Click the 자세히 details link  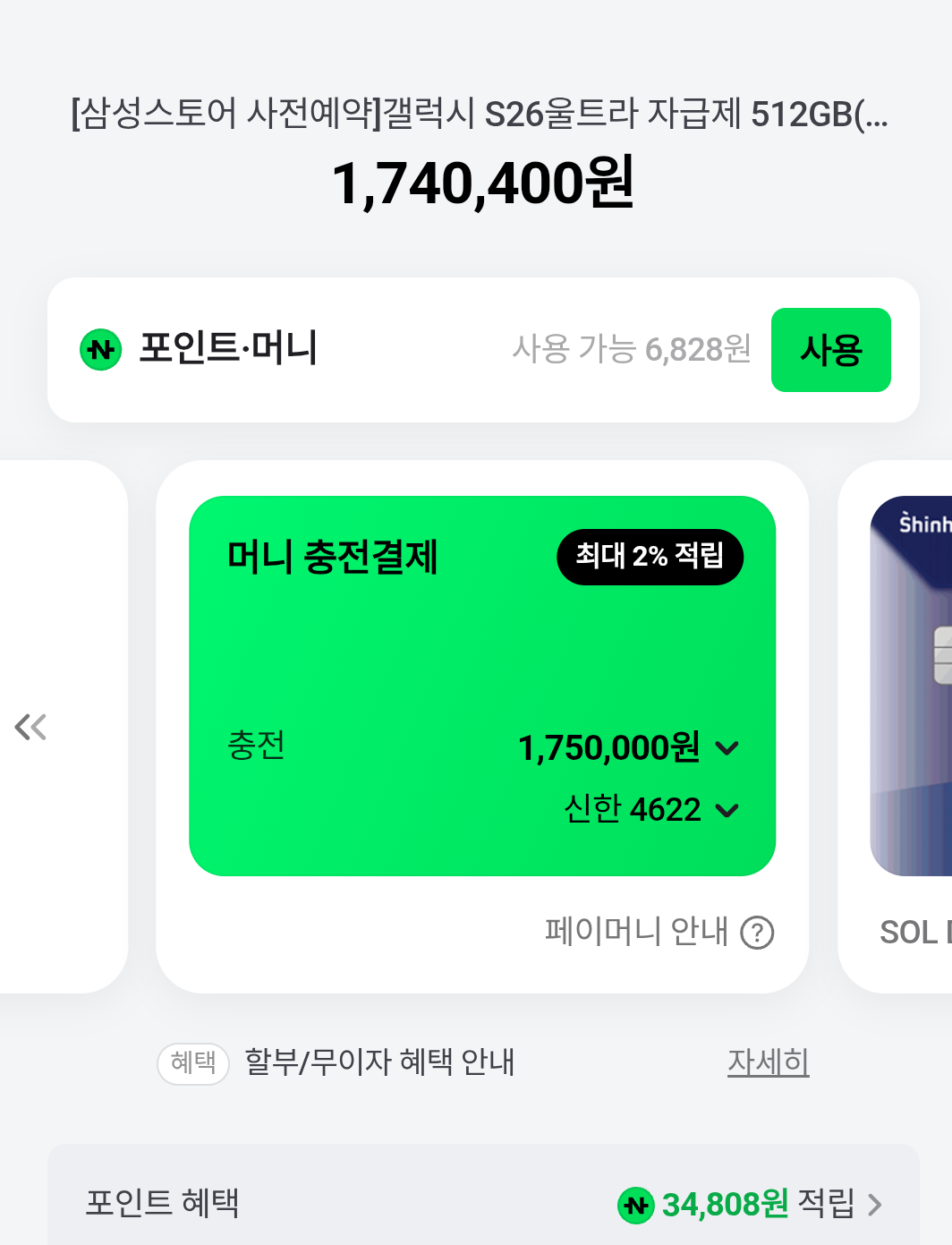tap(768, 1062)
